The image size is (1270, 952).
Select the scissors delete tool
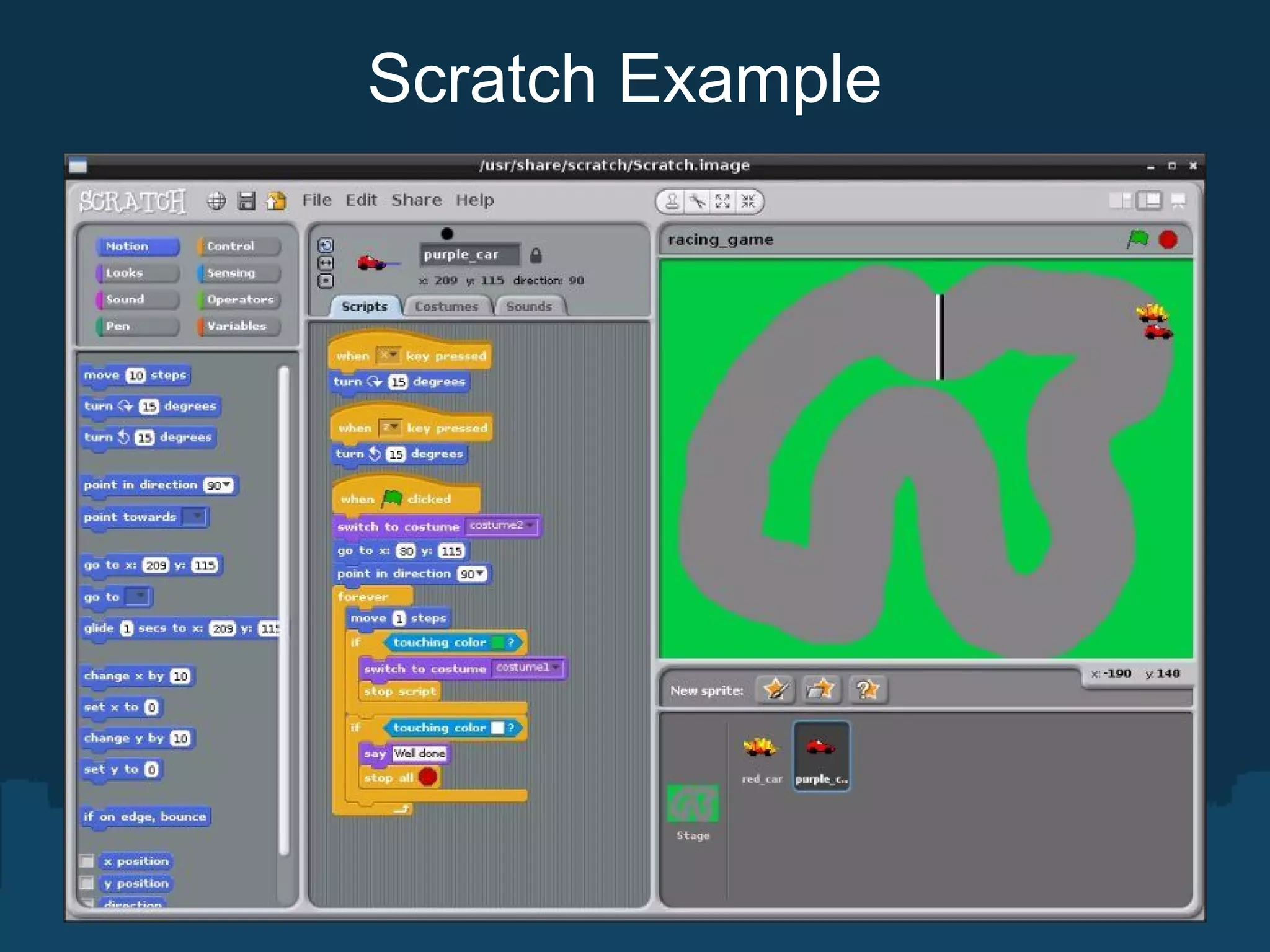coord(698,201)
